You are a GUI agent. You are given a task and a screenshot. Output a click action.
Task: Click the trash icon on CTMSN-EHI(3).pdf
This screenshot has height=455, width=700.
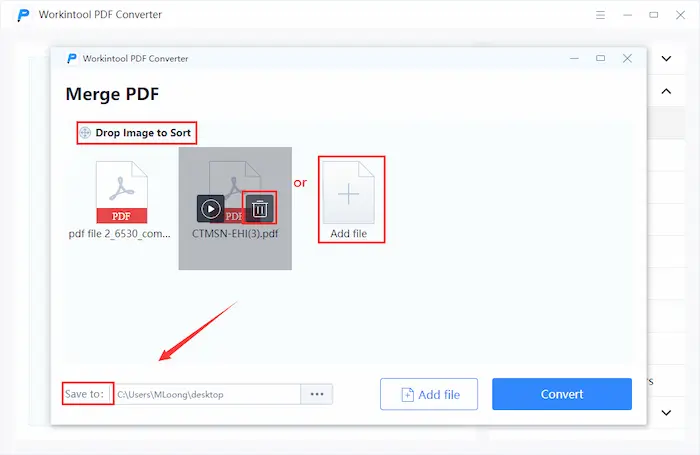click(259, 208)
